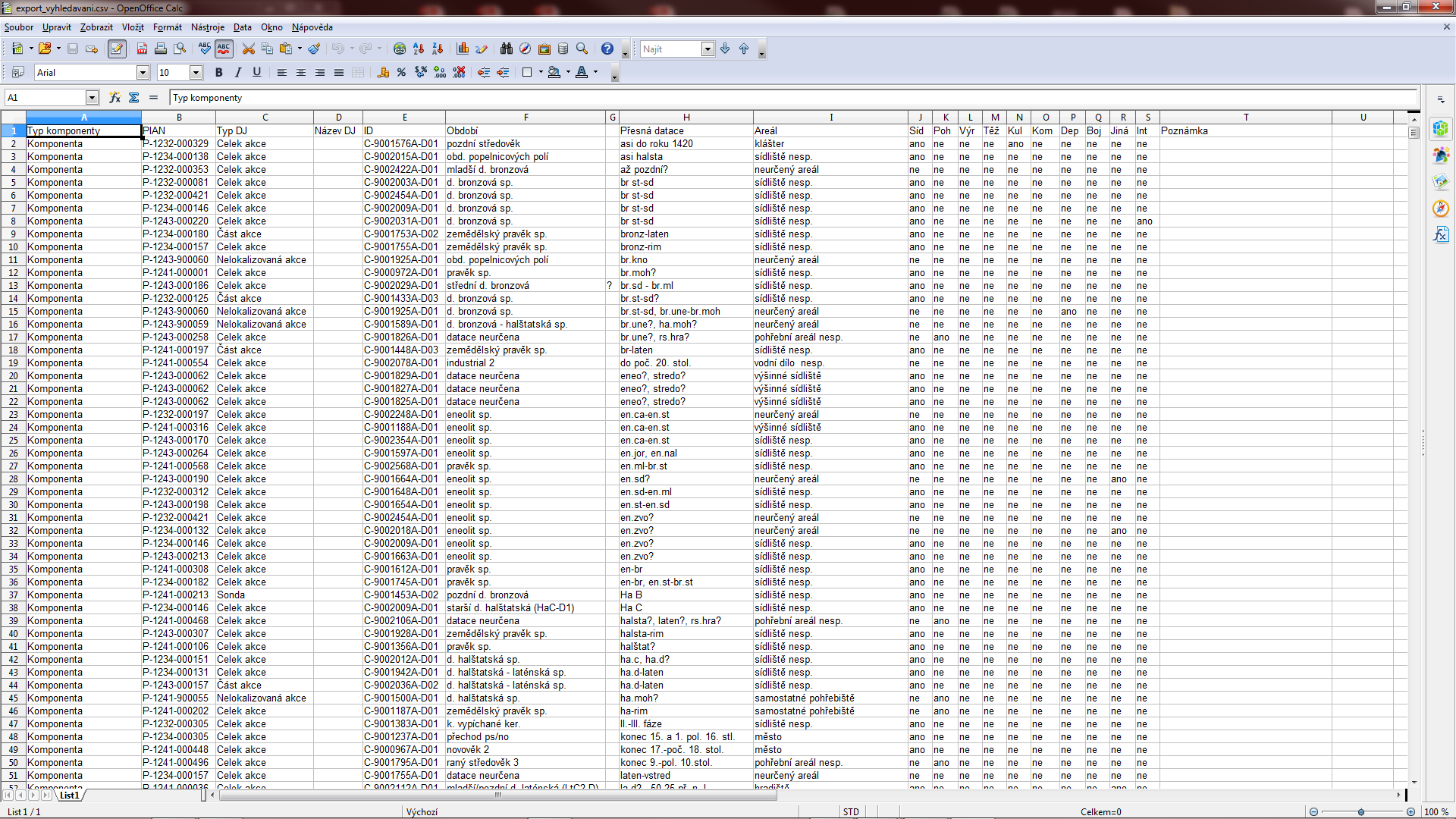Apply Percent number format

(x=402, y=73)
